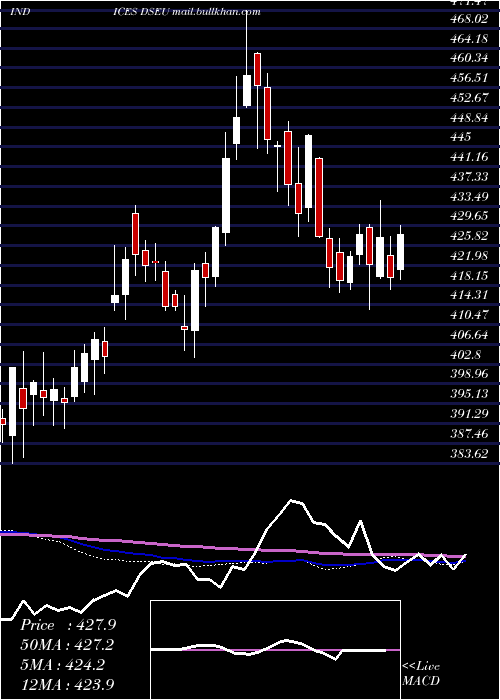Click inside the MACD inset panel
The image size is (500, 700).
tap(275, 650)
